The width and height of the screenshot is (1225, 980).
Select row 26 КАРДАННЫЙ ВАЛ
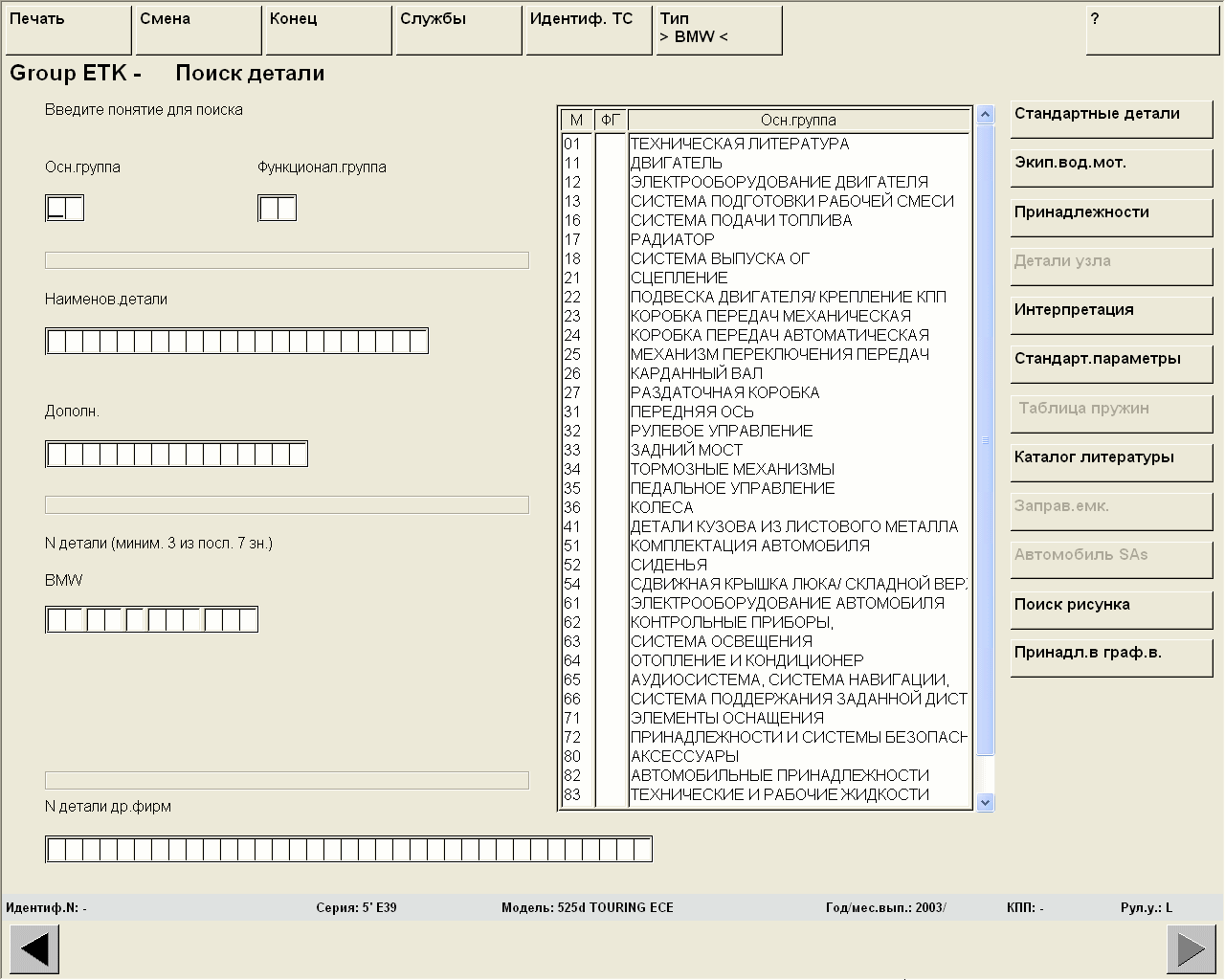pyautogui.click(x=765, y=373)
